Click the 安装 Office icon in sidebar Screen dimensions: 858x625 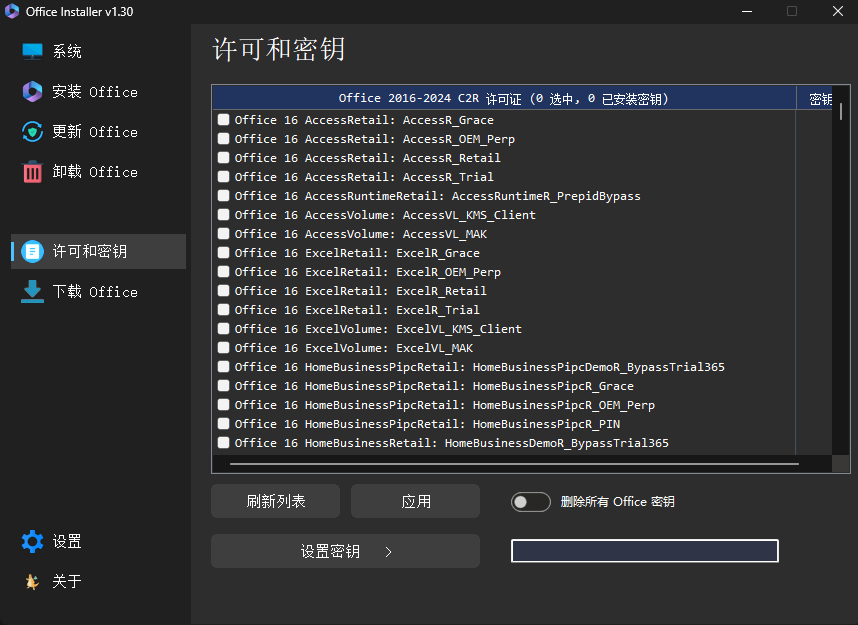point(33,91)
